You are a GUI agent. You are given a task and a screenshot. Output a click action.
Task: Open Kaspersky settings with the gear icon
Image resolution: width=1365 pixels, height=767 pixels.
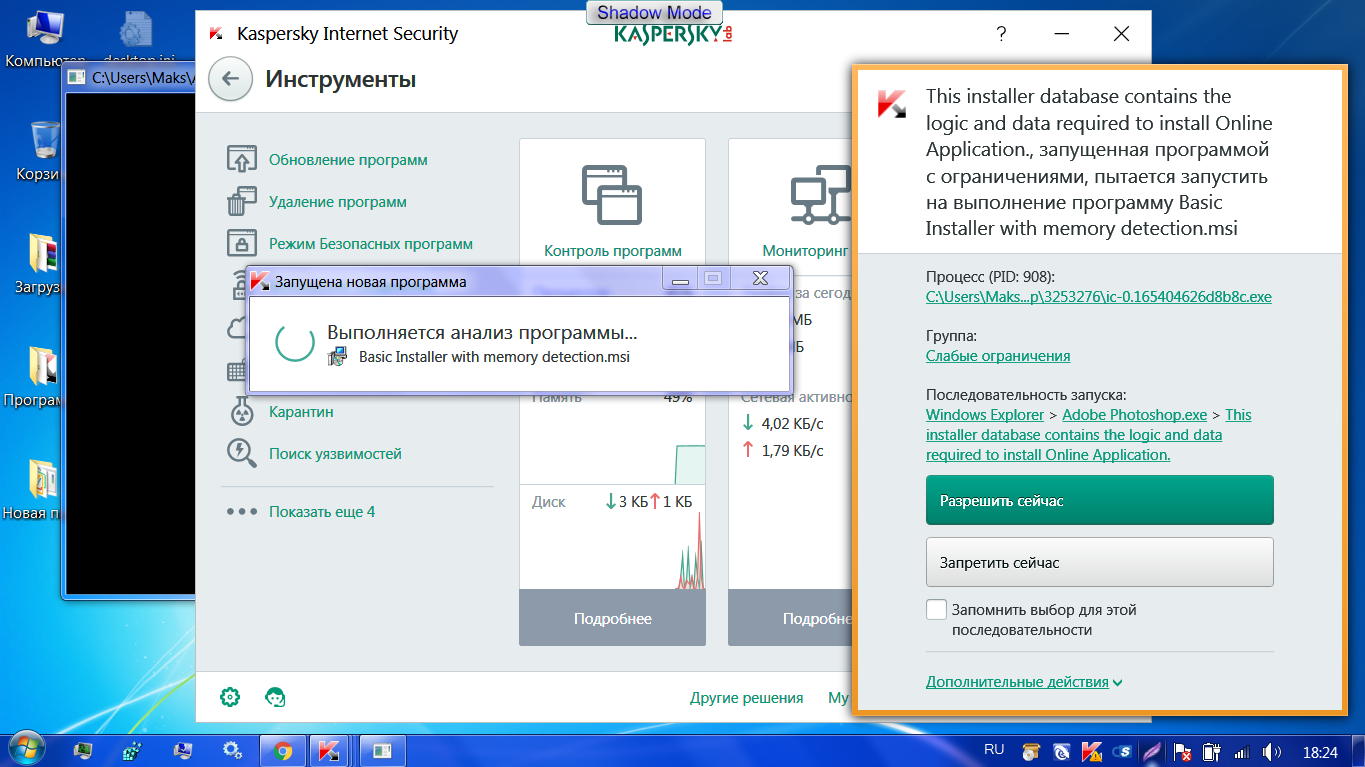tap(230, 696)
